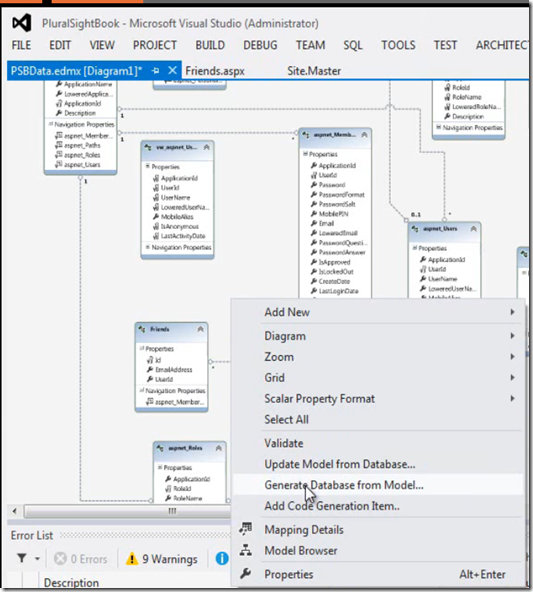The width and height of the screenshot is (533, 592).
Task: Click the Visual Studio logo icon
Action: coord(22,23)
